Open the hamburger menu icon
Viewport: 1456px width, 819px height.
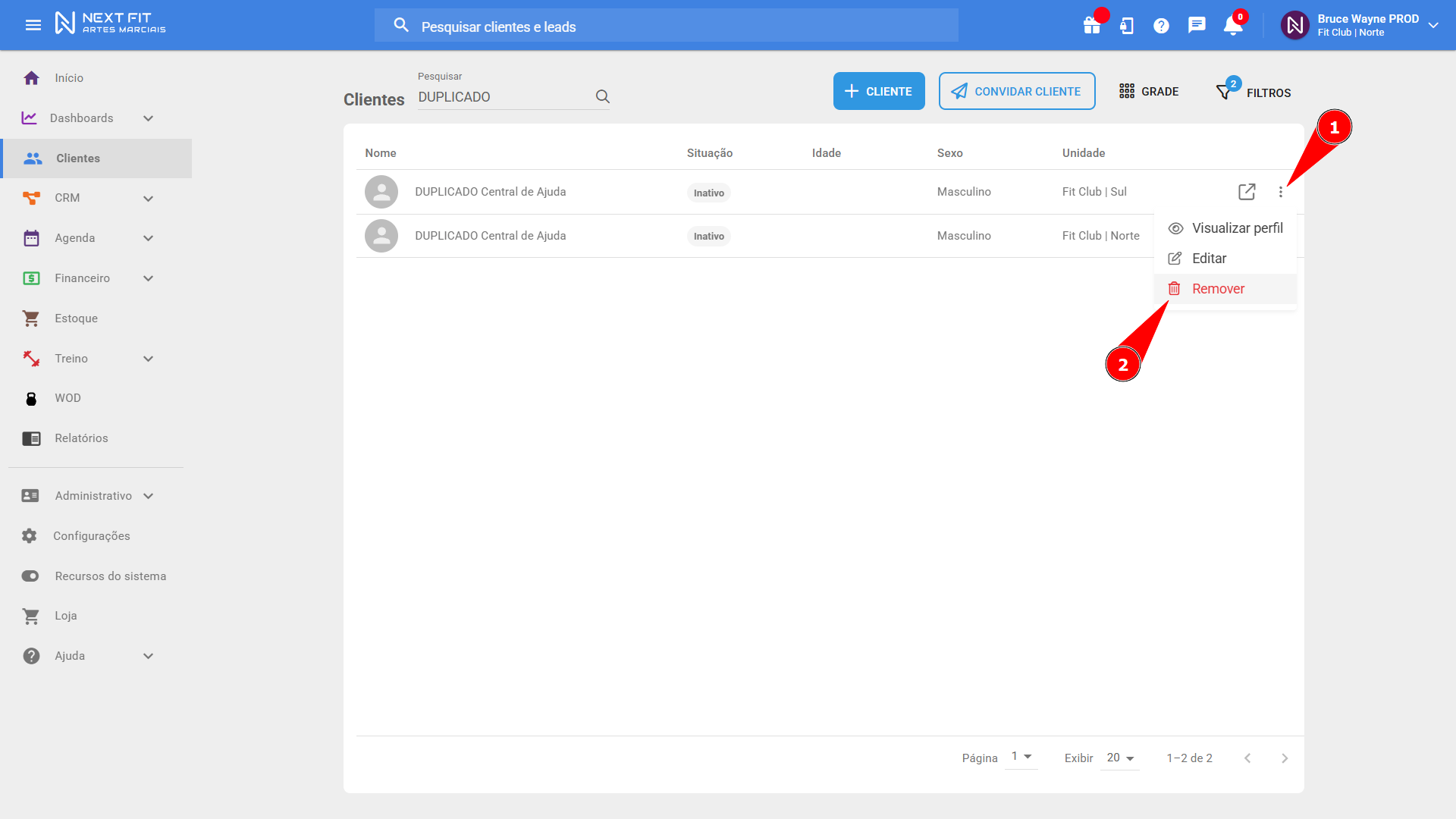pyautogui.click(x=33, y=25)
